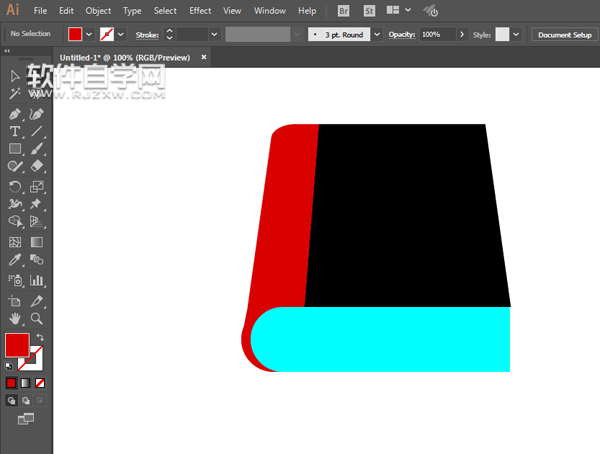Open Adobe Bridge from Br icon
This screenshot has width=600, height=454.
point(343,11)
